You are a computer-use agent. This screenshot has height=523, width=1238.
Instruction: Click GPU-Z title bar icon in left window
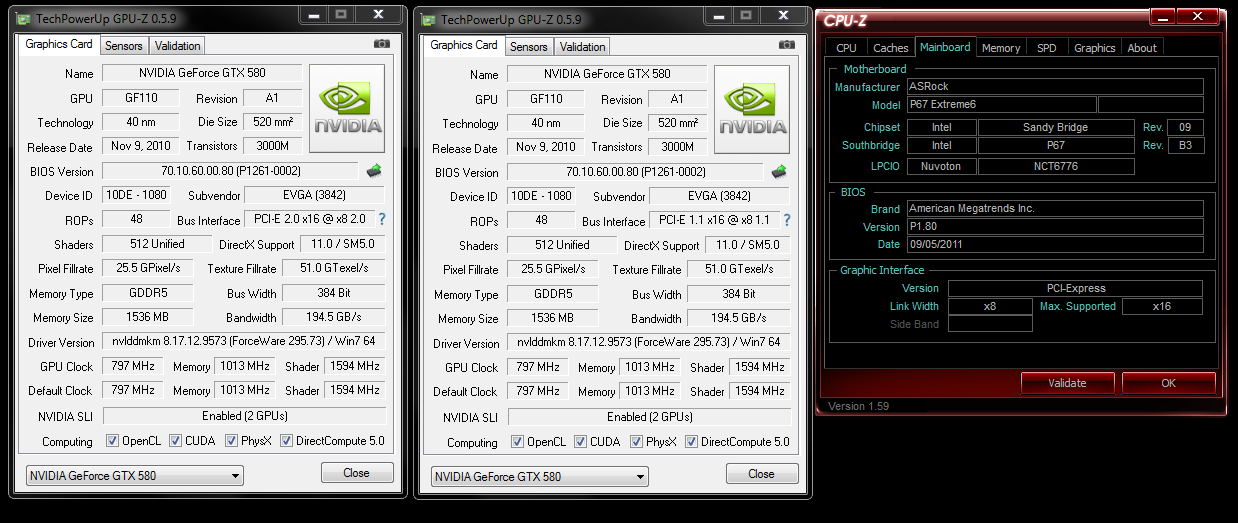point(23,19)
